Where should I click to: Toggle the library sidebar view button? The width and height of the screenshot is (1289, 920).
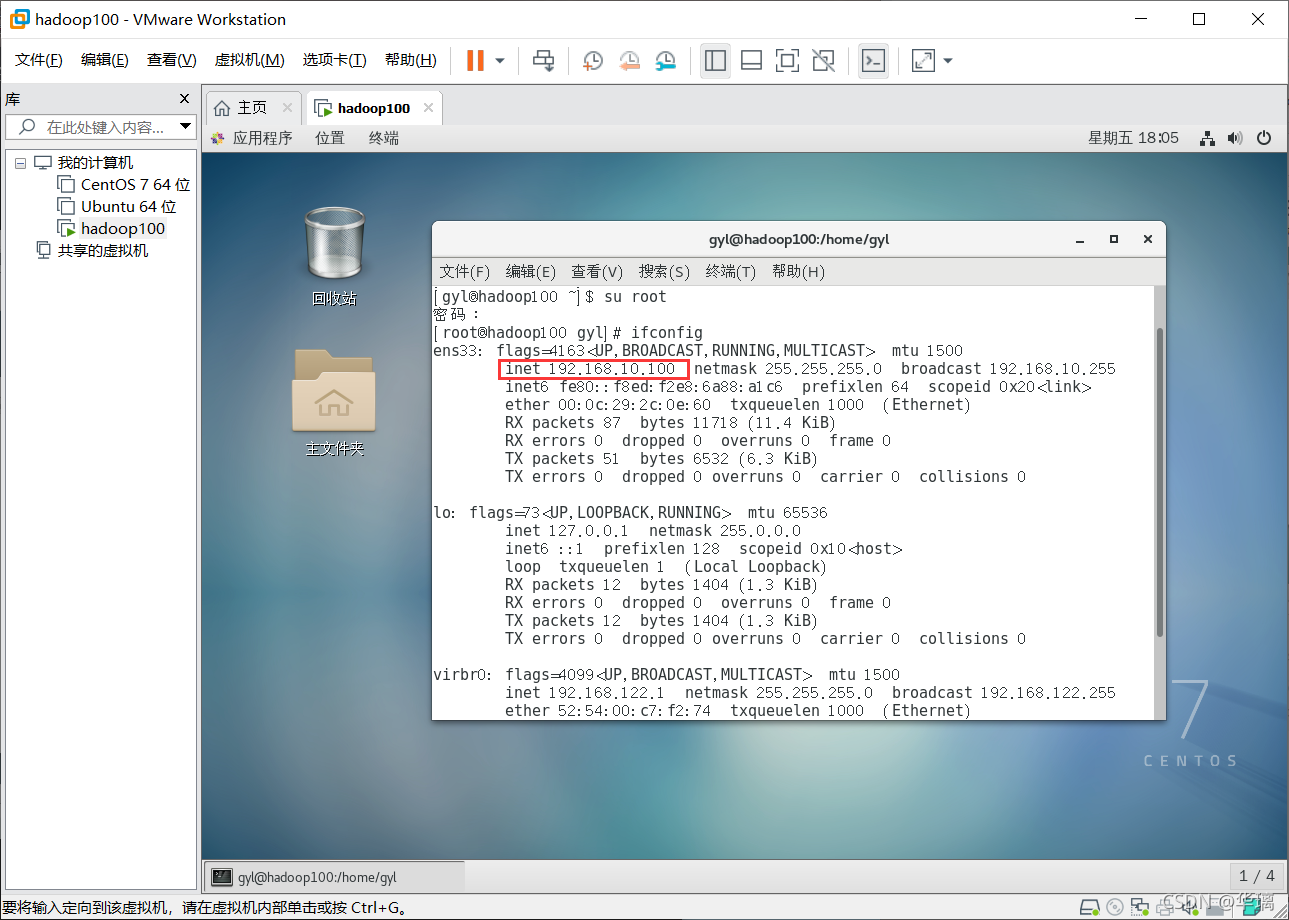tap(715, 61)
